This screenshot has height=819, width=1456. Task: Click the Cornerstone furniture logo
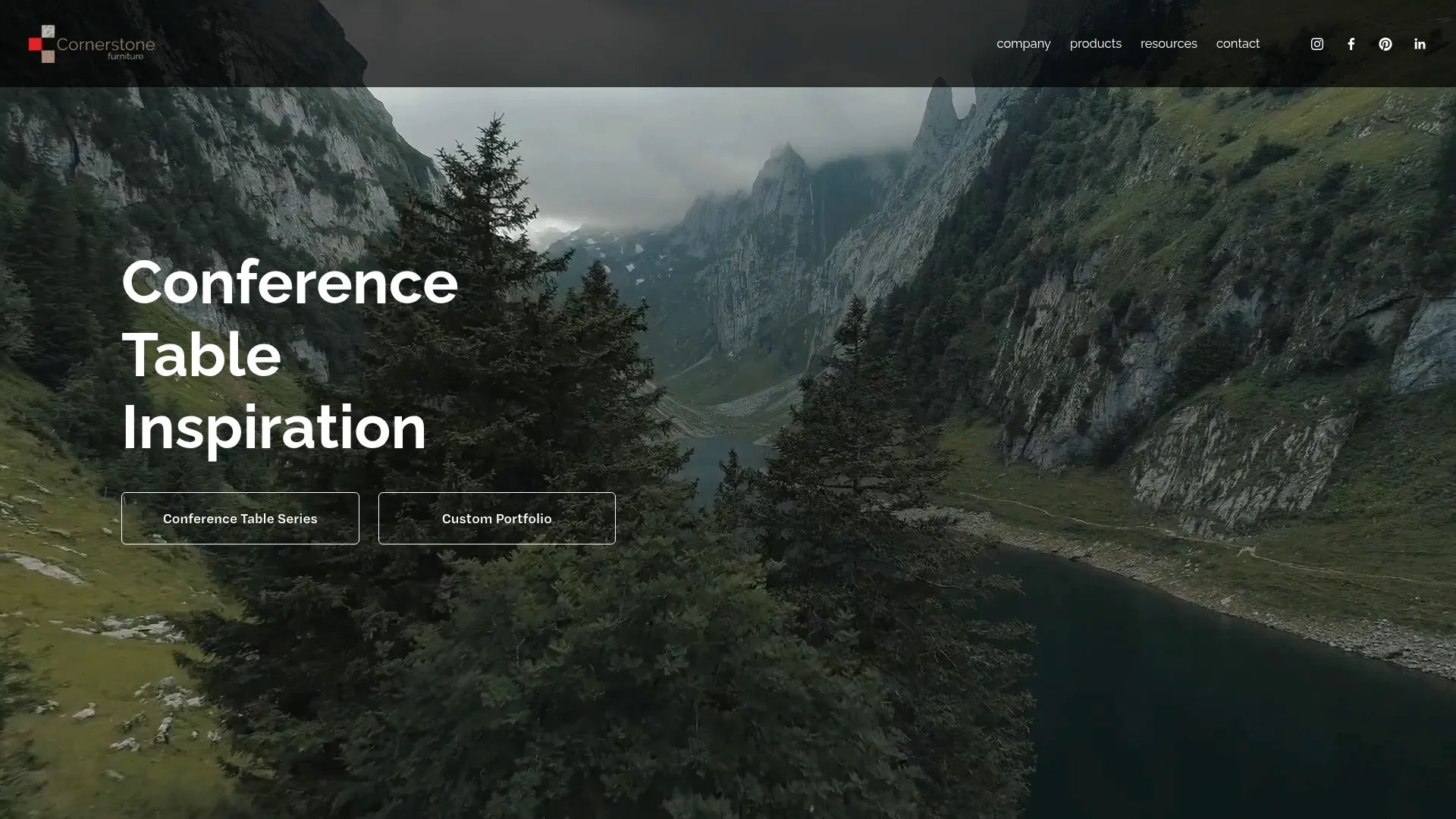(92, 44)
